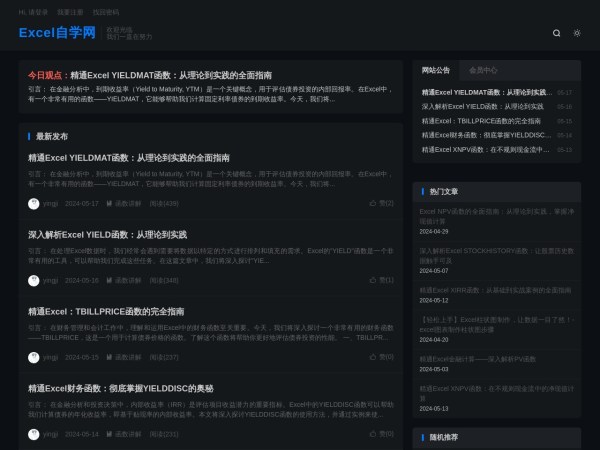The width and height of the screenshot is (600, 450).
Task: Open 找回密码 password recovery link
Action: pos(105,12)
